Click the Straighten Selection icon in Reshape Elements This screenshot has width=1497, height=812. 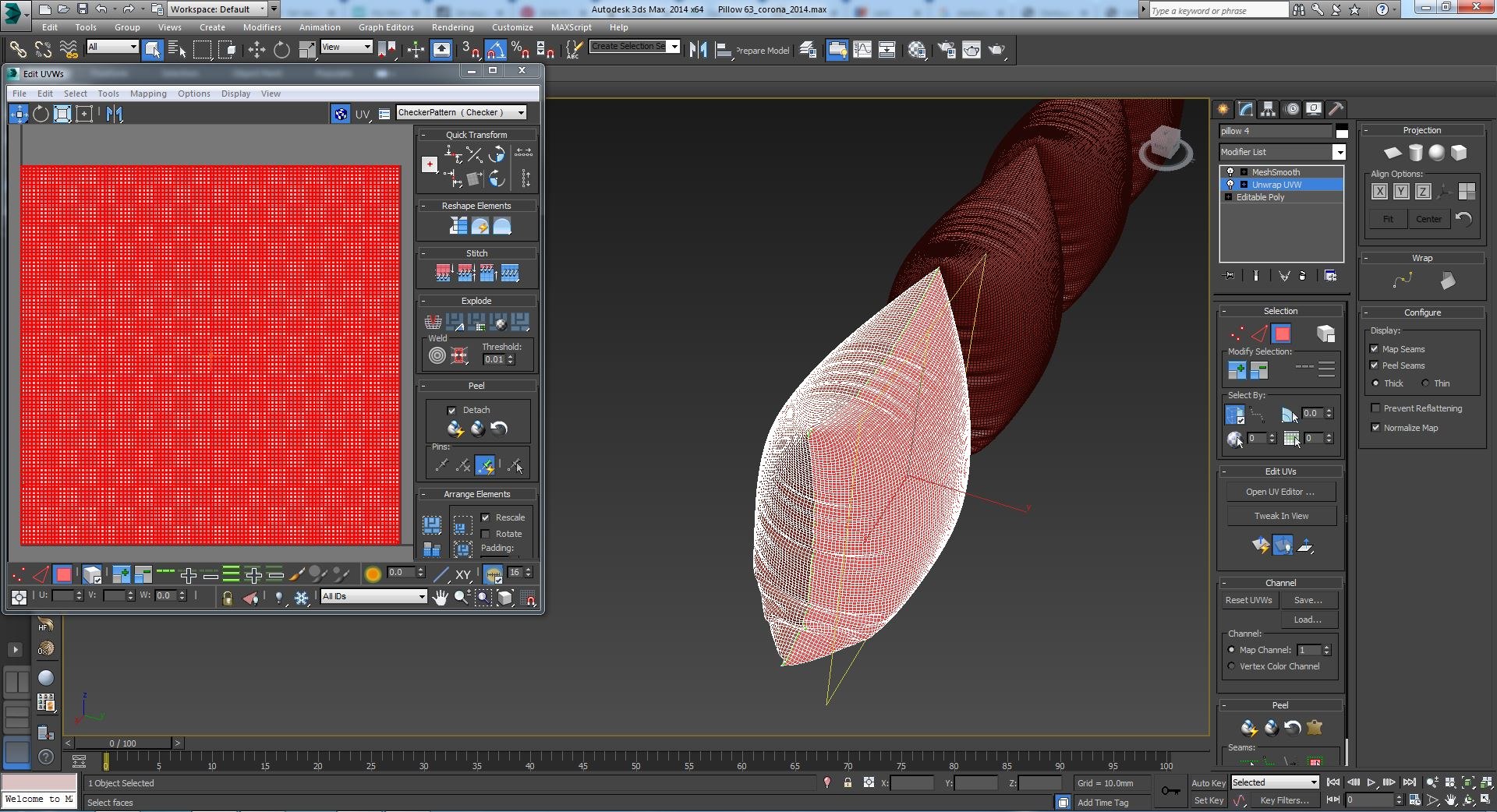458,226
